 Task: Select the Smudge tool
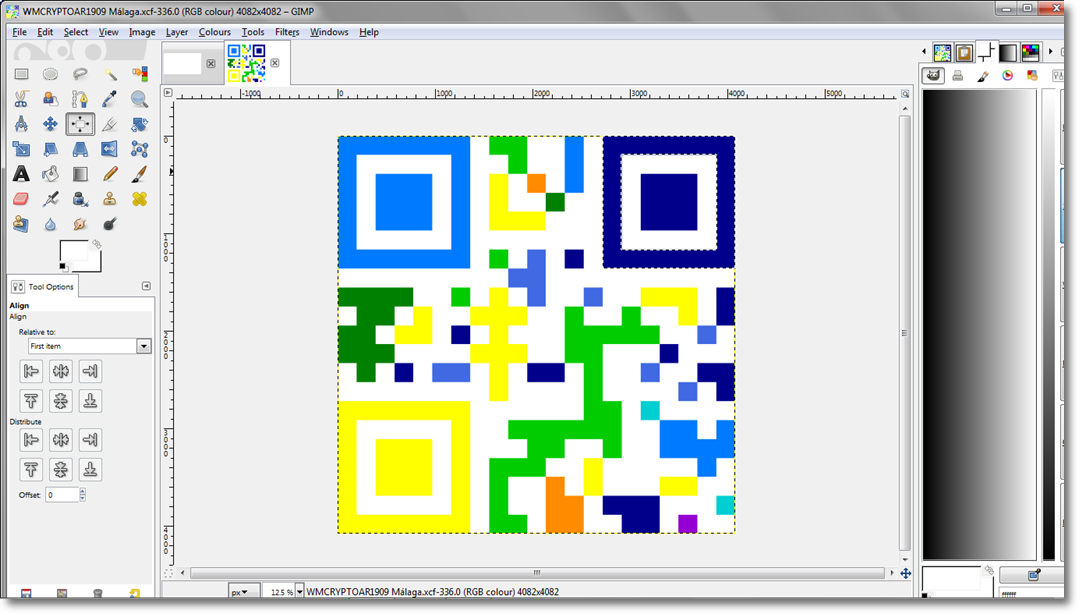coord(80,224)
